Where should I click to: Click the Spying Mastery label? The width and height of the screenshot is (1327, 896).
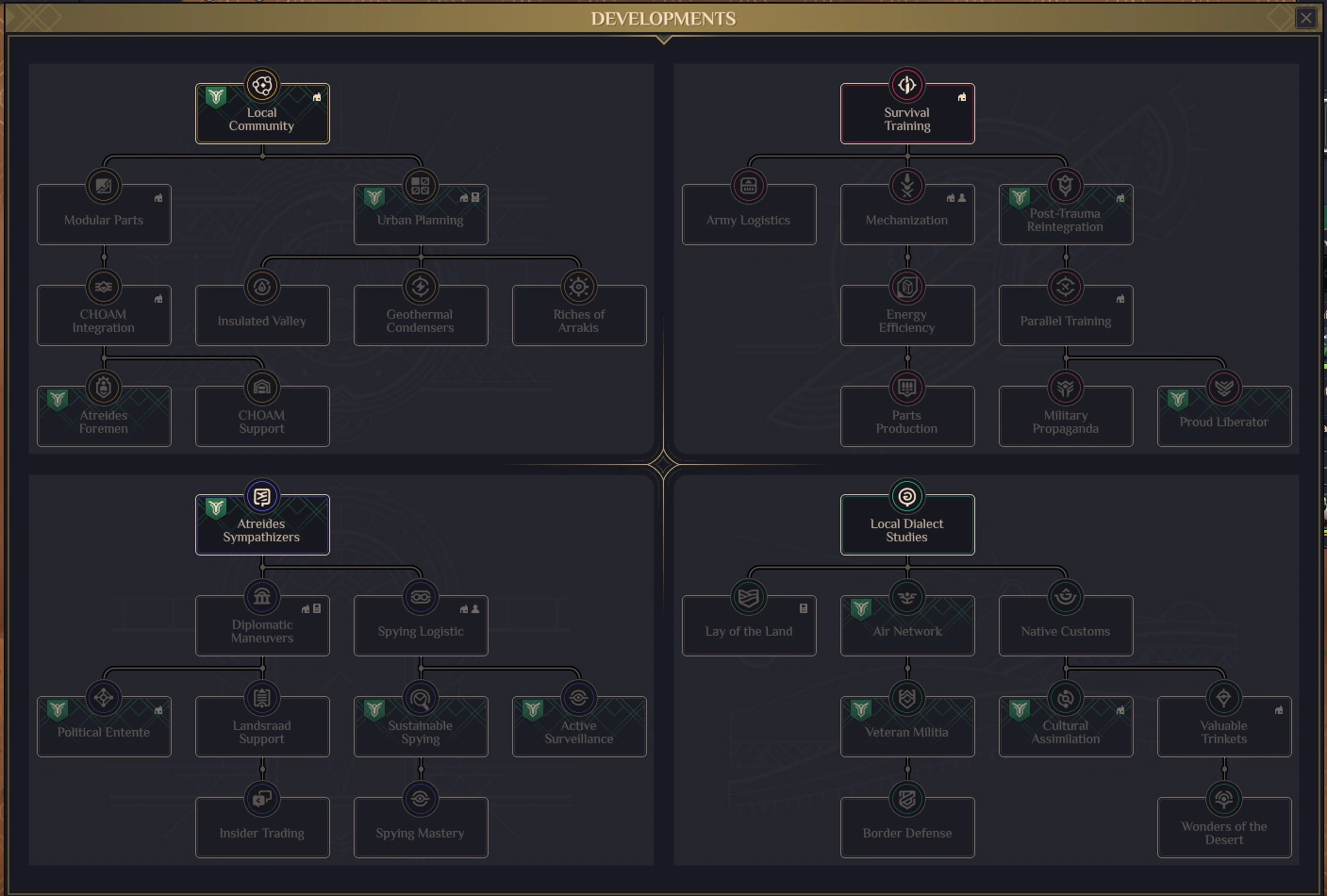[x=421, y=834]
